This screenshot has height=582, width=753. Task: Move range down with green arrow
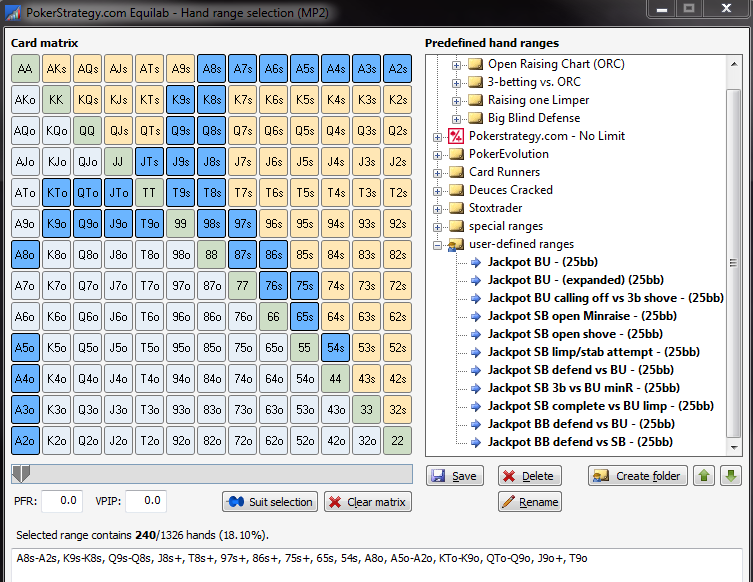pos(730,476)
